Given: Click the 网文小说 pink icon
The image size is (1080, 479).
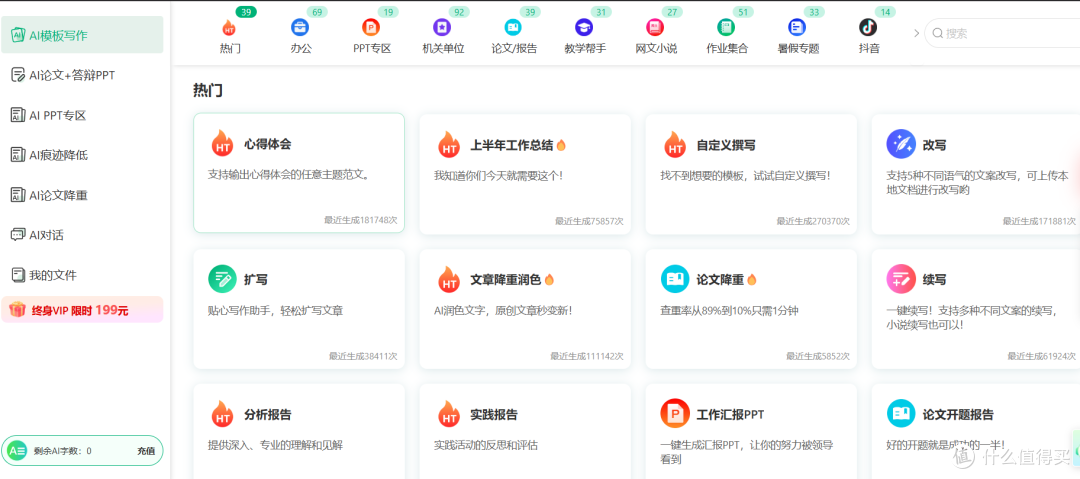Looking at the screenshot, I should pyautogui.click(x=655, y=28).
